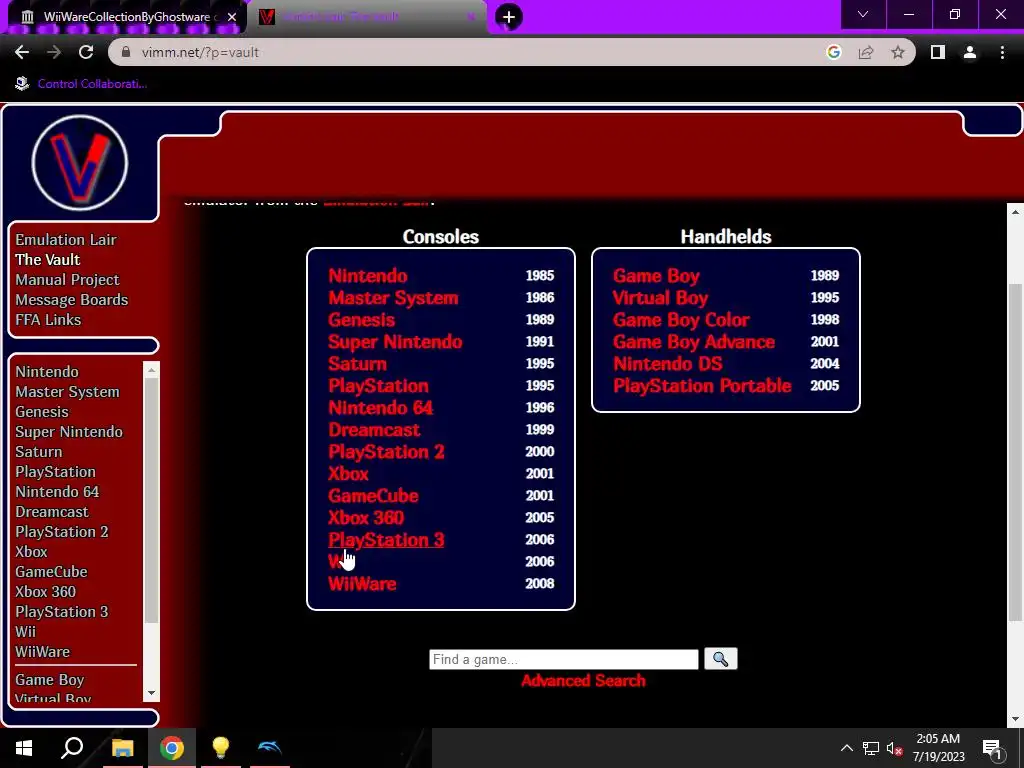1024x768 pixels.
Task: Open the Chrome three-dot menu
Action: pos(1002,52)
